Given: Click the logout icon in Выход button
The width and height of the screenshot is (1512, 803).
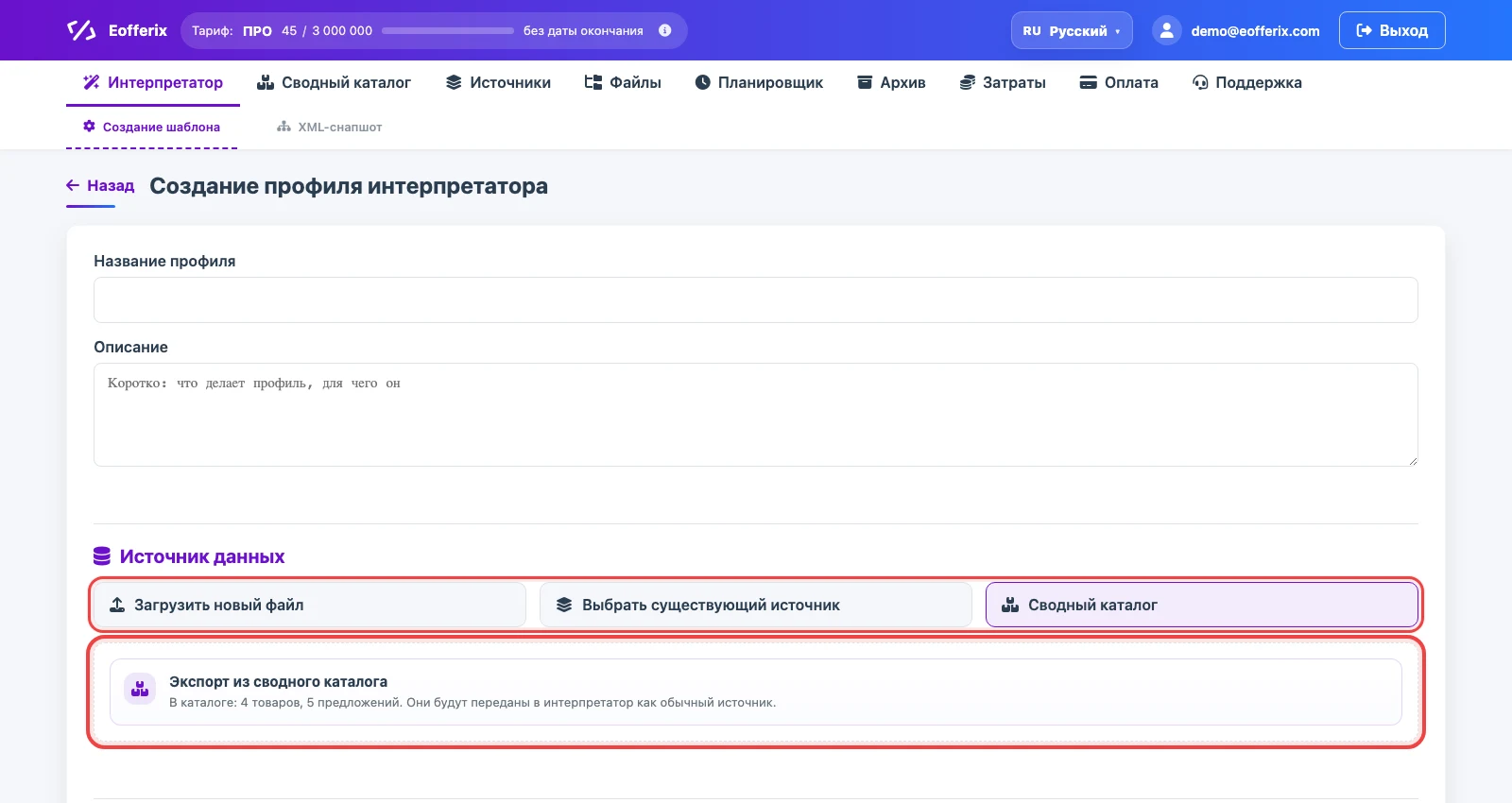Looking at the screenshot, I should [1365, 30].
